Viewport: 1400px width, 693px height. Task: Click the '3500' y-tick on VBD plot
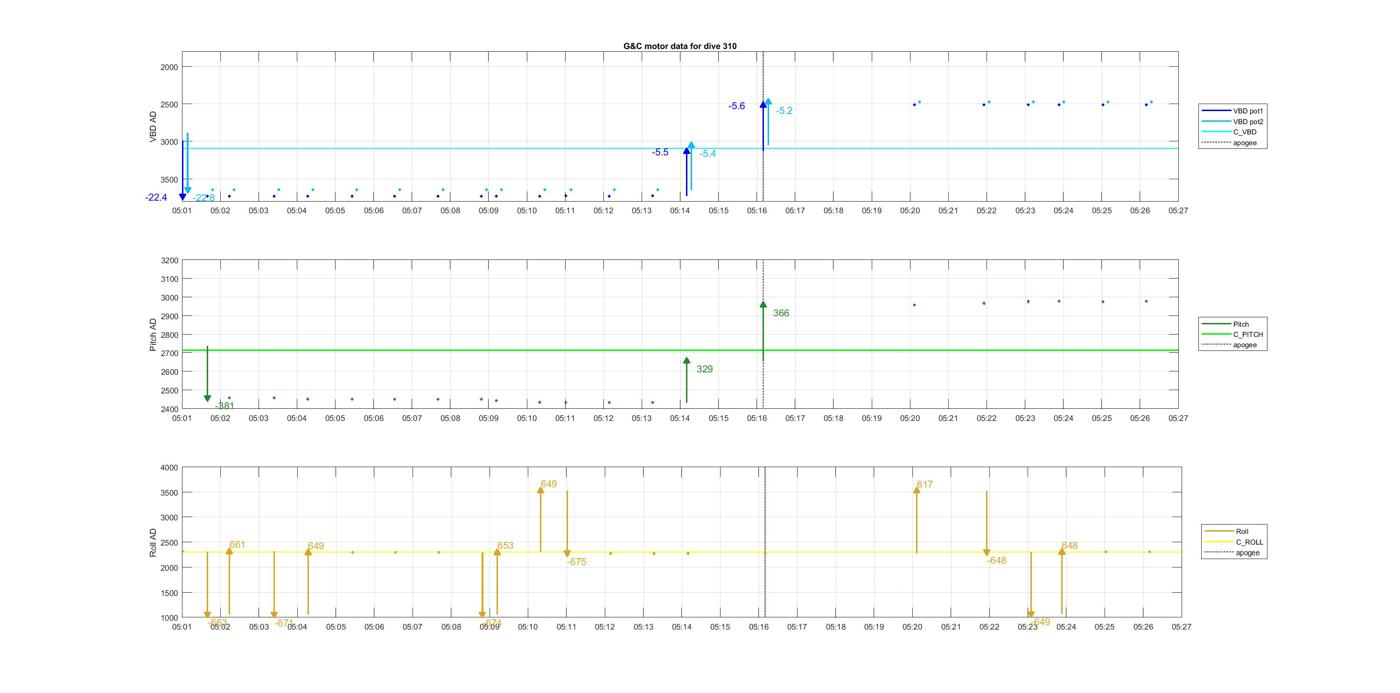(169, 179)
